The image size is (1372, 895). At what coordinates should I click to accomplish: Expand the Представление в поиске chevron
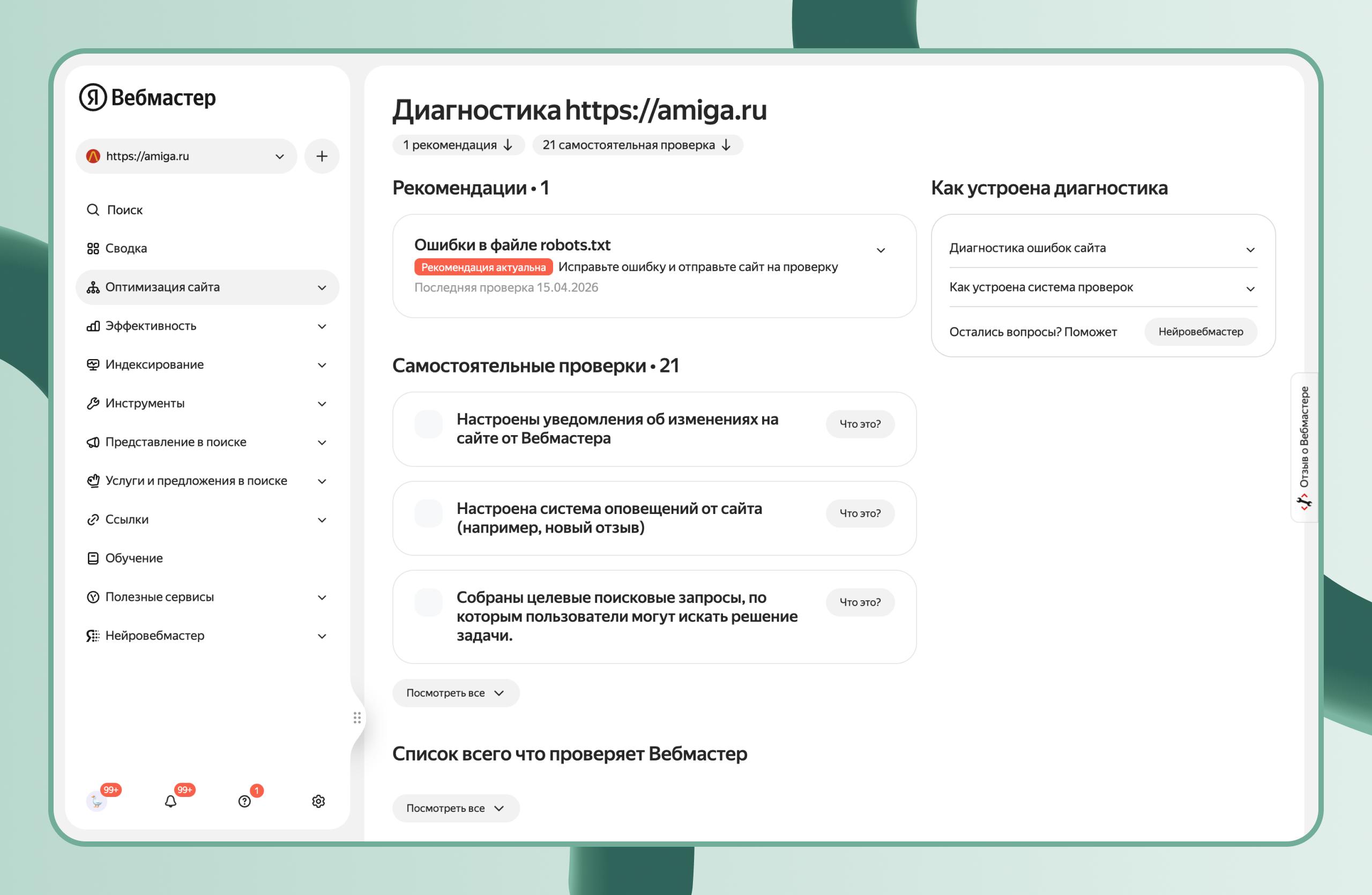click(x=322, y=443)
